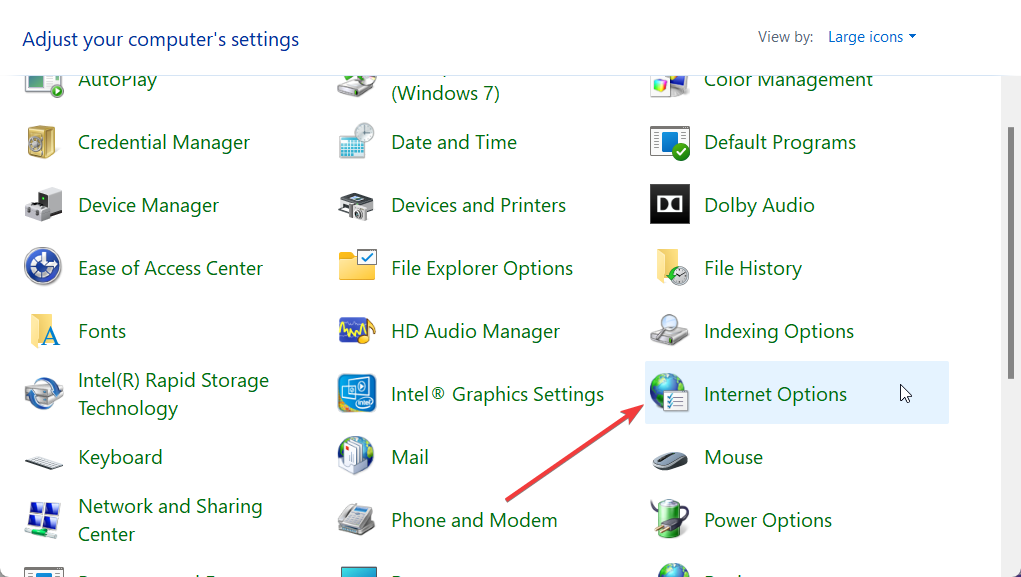Image resolution: width=1021 pixels, height=577 pixels.
Task: Open the Internet Options link
Action: tap(776, 394)
